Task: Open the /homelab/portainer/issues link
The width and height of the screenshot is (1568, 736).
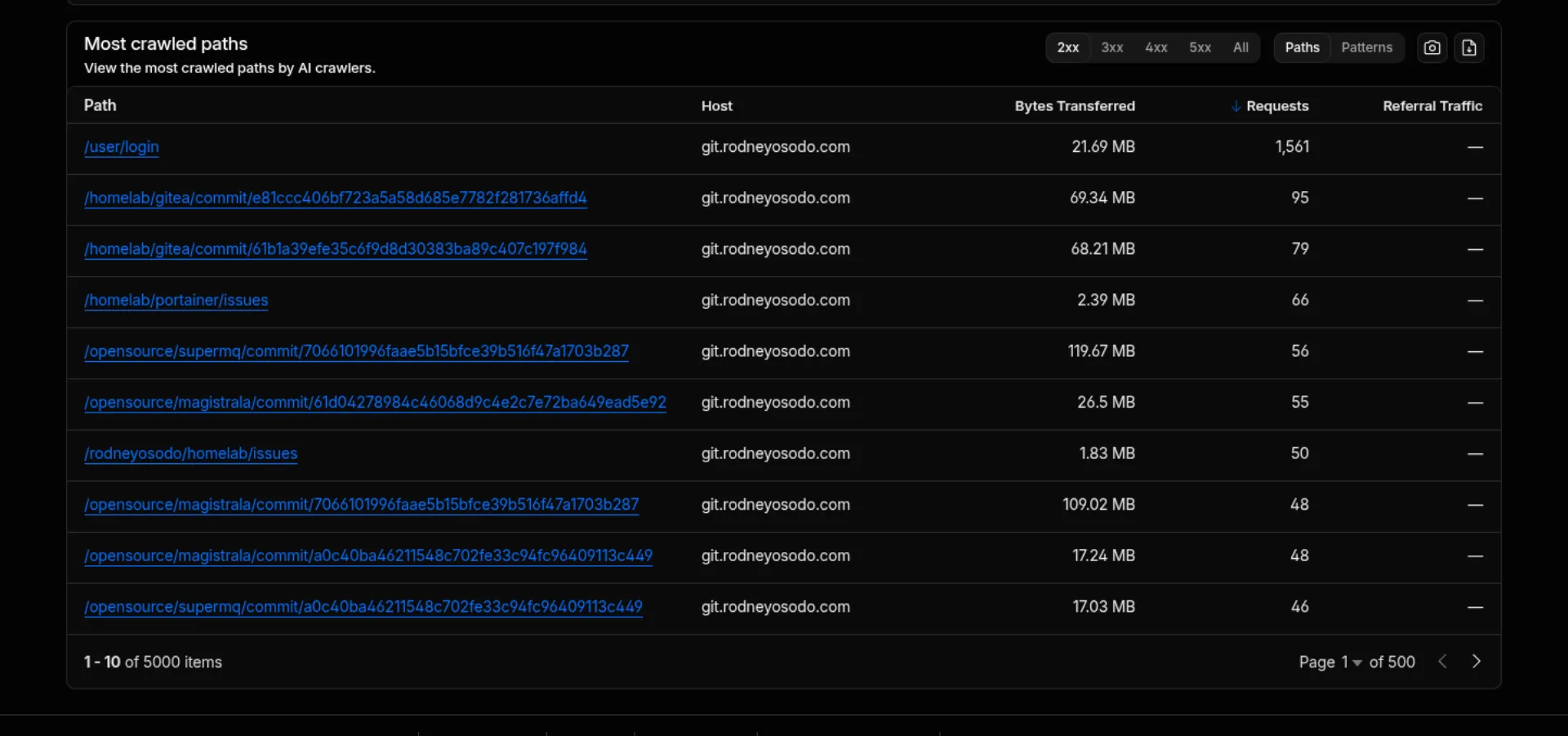Action: point(176,300)
